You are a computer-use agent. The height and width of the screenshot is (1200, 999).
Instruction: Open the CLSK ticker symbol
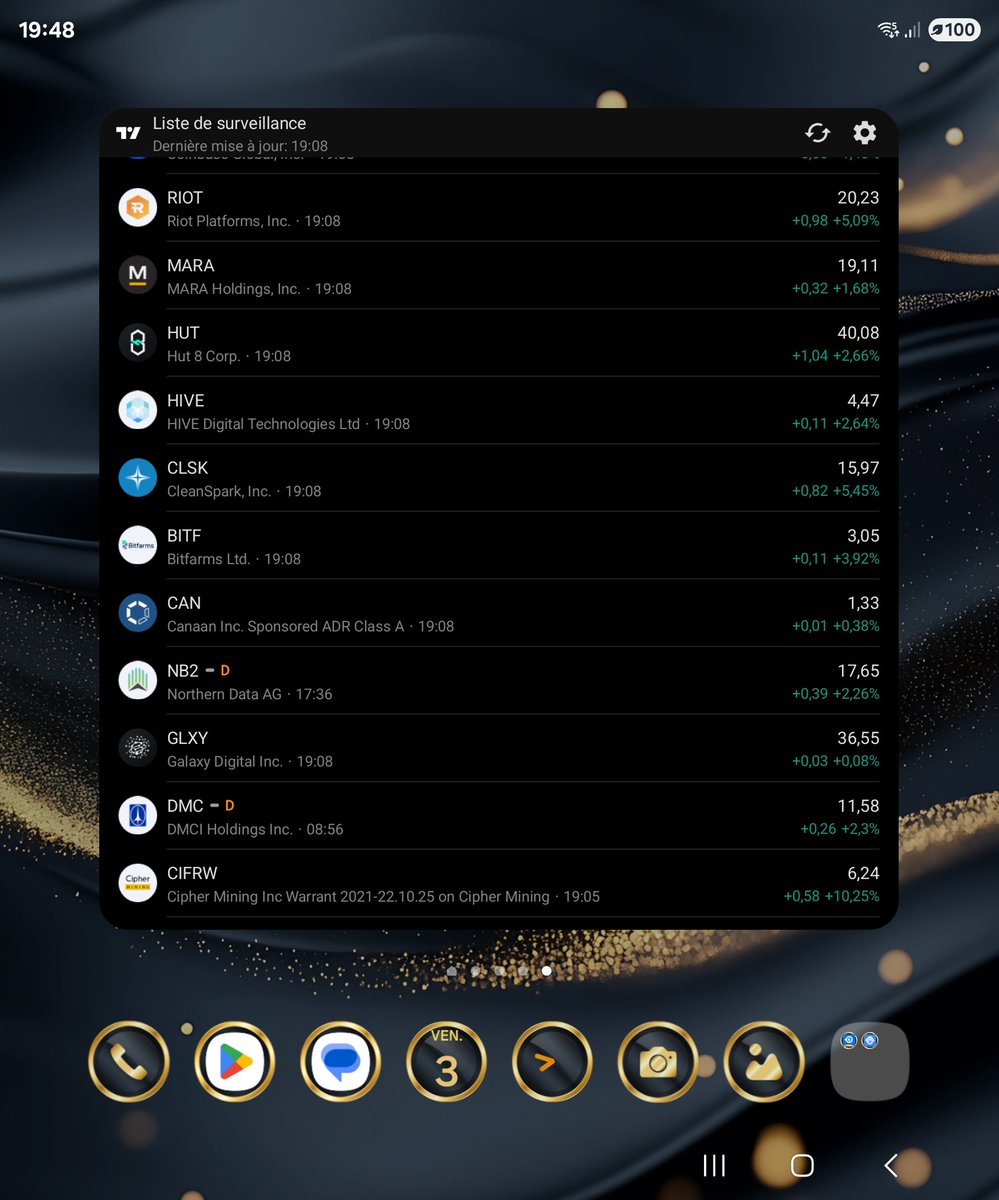(x=187, y=468)
